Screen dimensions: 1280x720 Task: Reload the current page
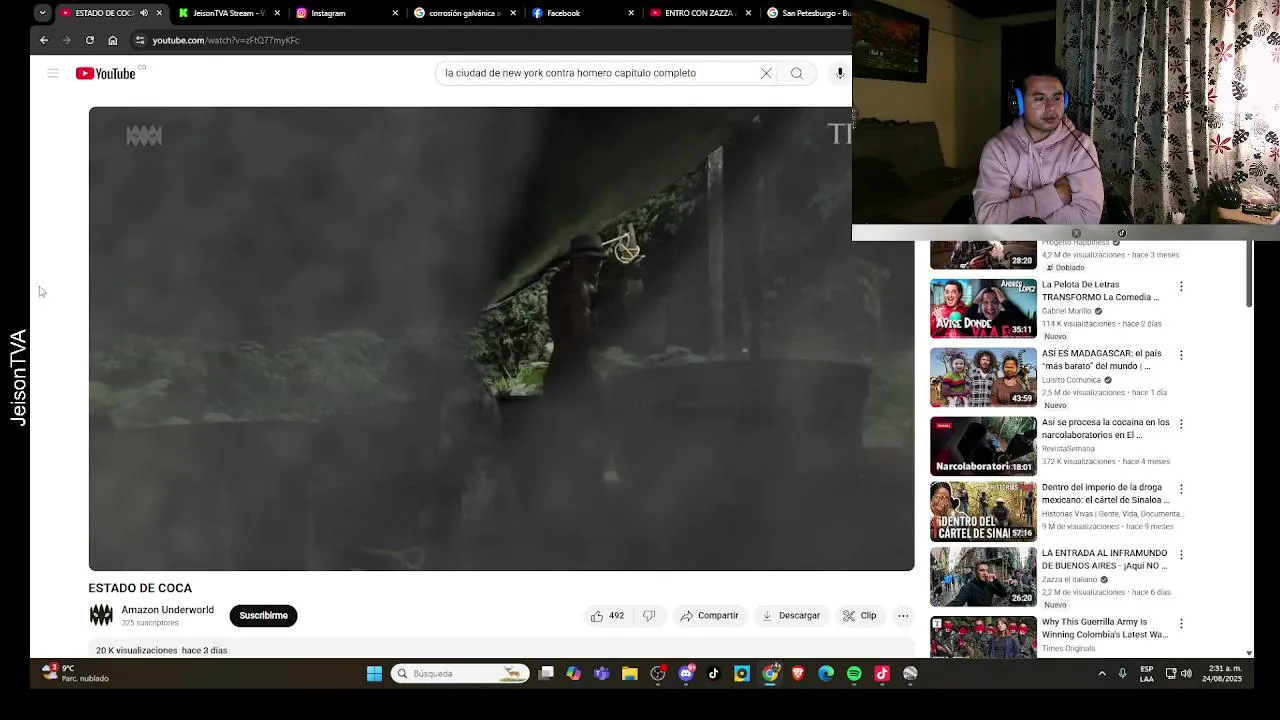90,40
